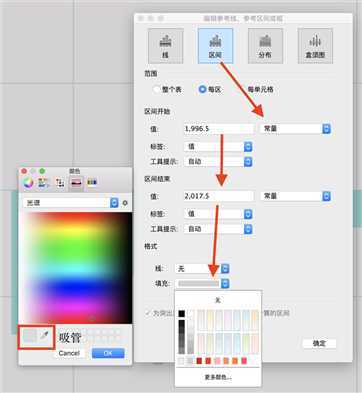The height and width of the screenshot is (393, 362).
Task: Open the 盒须图 (Box Plot) option
Action: (315, 46)
